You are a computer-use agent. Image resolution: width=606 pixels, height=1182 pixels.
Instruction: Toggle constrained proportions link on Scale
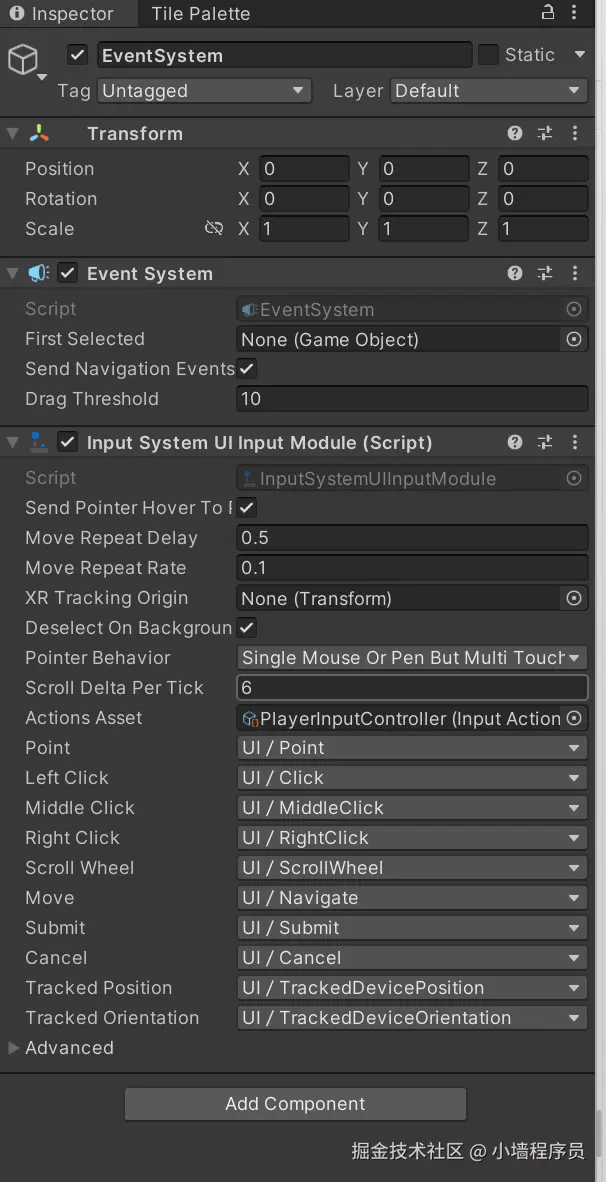214,229
